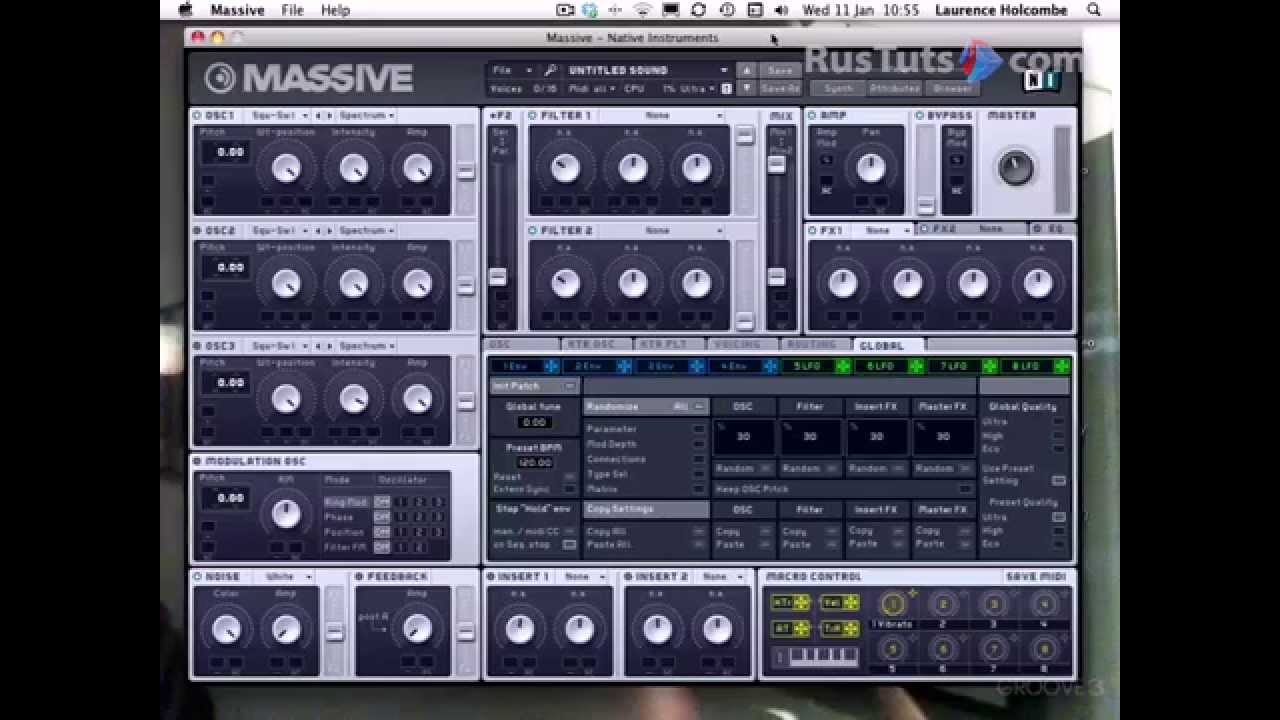
Task: Click the 5 LFO green cross handle
Action: pyautogui.click(x=843, y=367)
